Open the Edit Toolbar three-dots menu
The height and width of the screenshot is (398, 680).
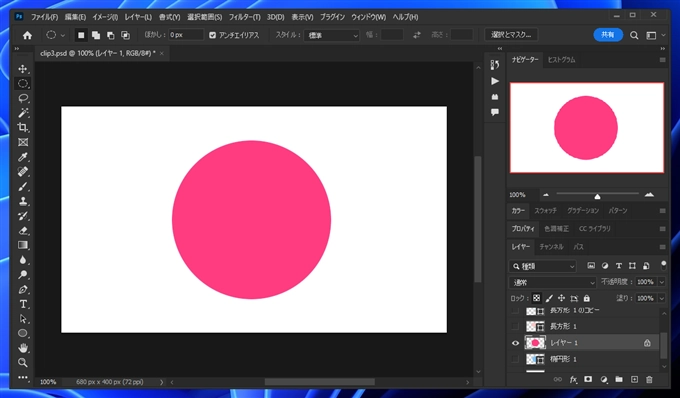point(23,377)
